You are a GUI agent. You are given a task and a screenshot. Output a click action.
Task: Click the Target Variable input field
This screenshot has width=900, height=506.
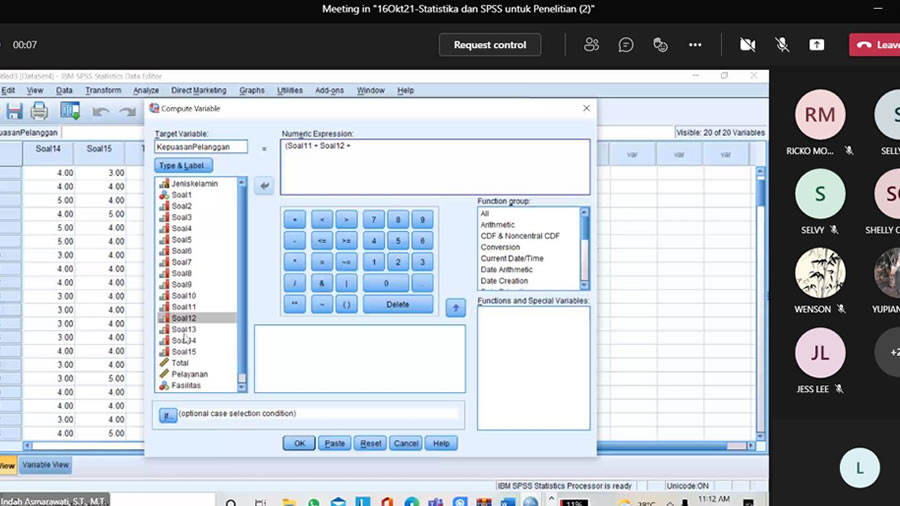(200, 147)
